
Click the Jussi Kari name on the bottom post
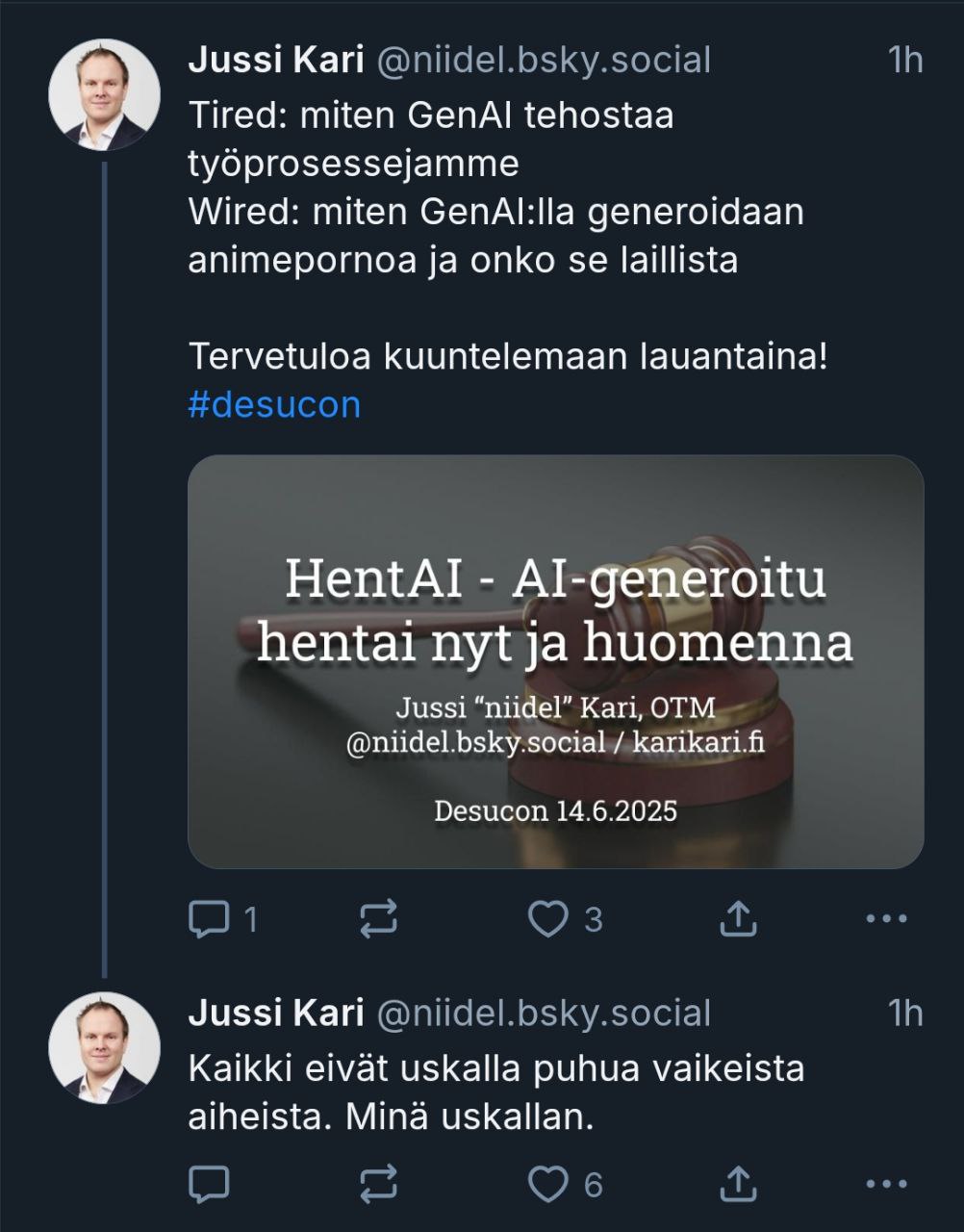pyautogui.click(x=275, y=1013)
